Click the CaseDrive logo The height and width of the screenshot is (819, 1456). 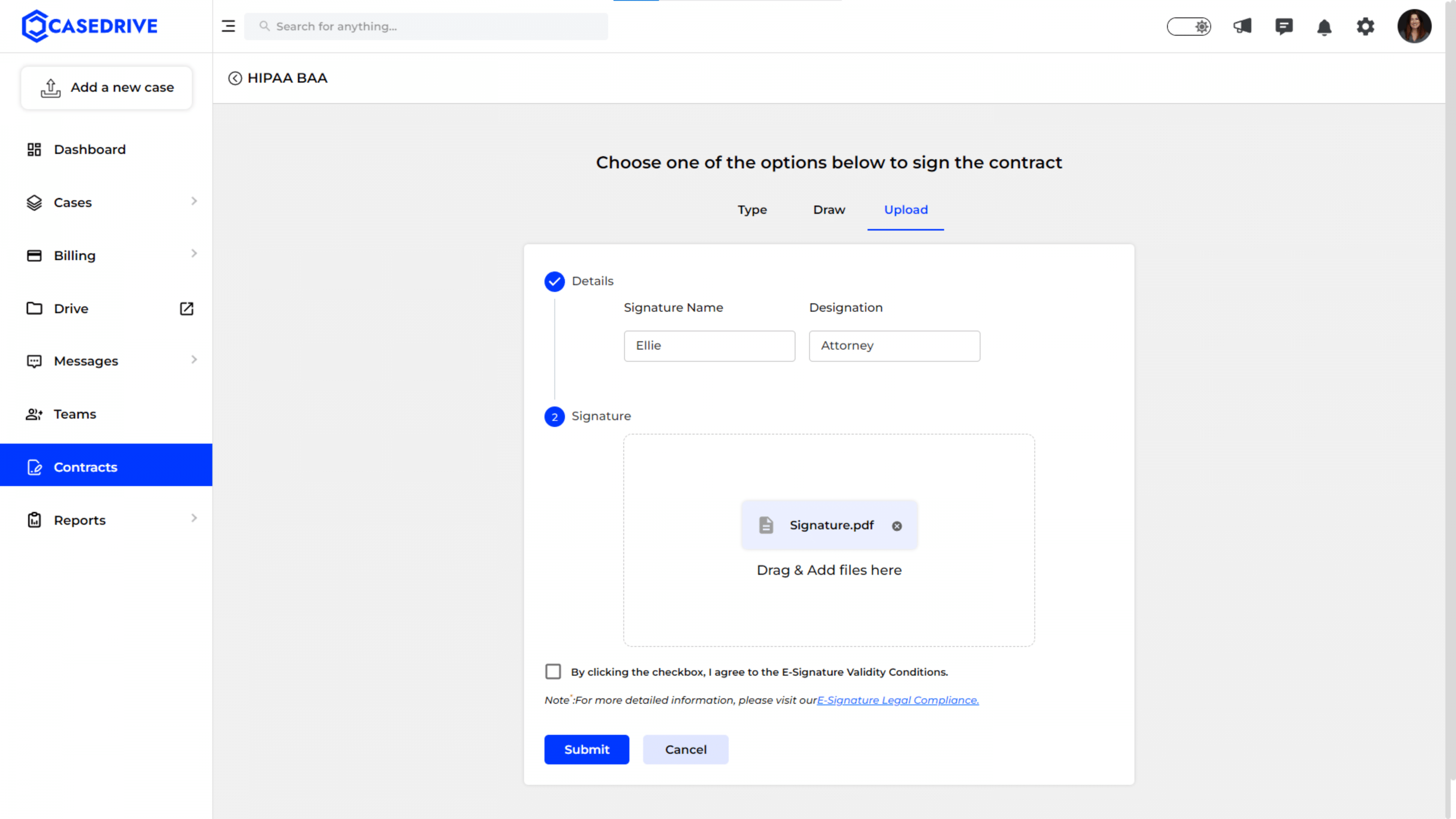point(89,26)
